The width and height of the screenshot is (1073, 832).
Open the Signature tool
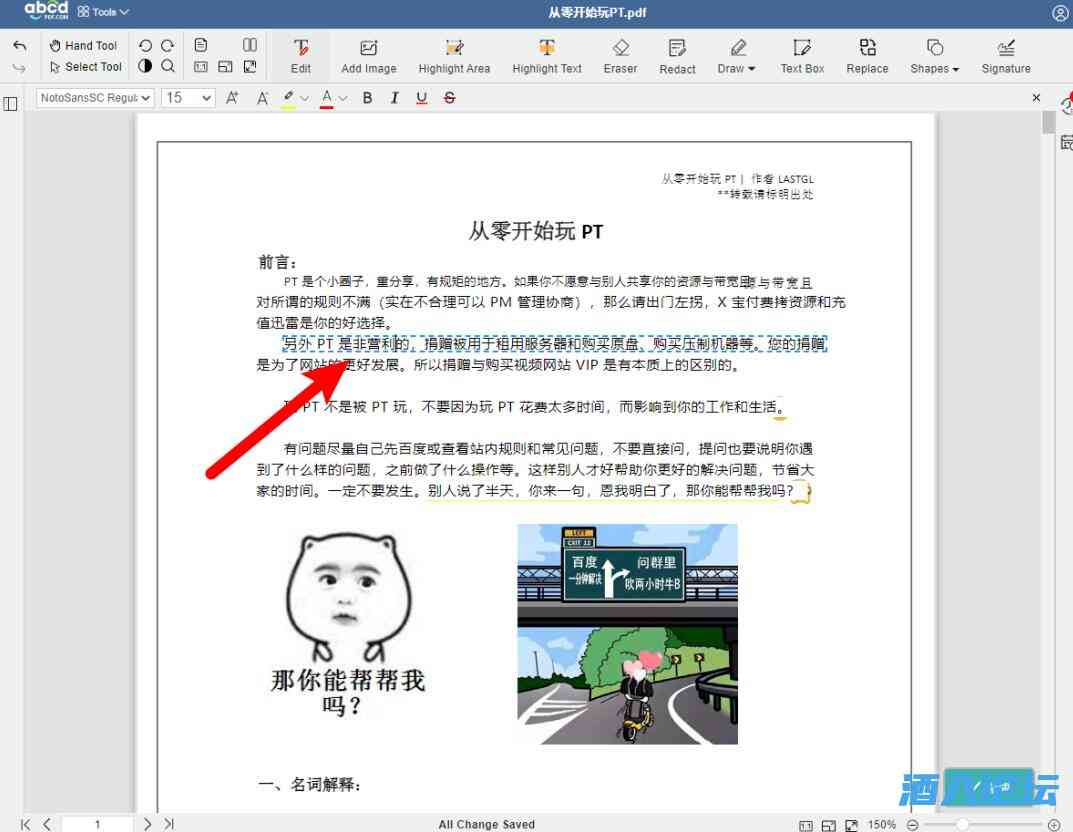click(x=1006, y=55)
